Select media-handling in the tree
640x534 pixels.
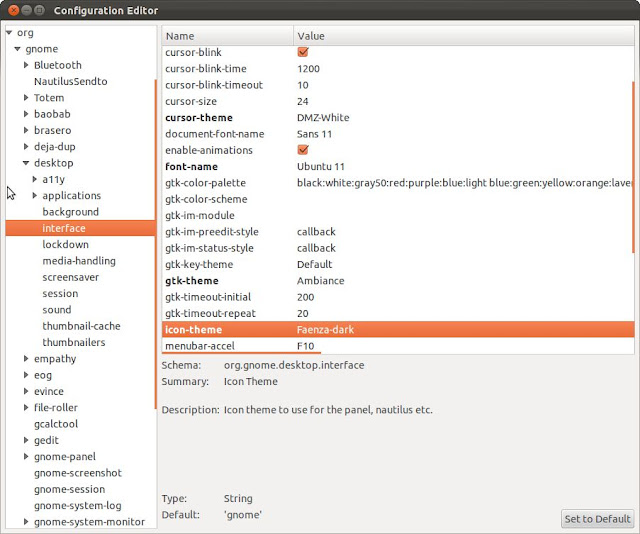[x=79, y=261]
